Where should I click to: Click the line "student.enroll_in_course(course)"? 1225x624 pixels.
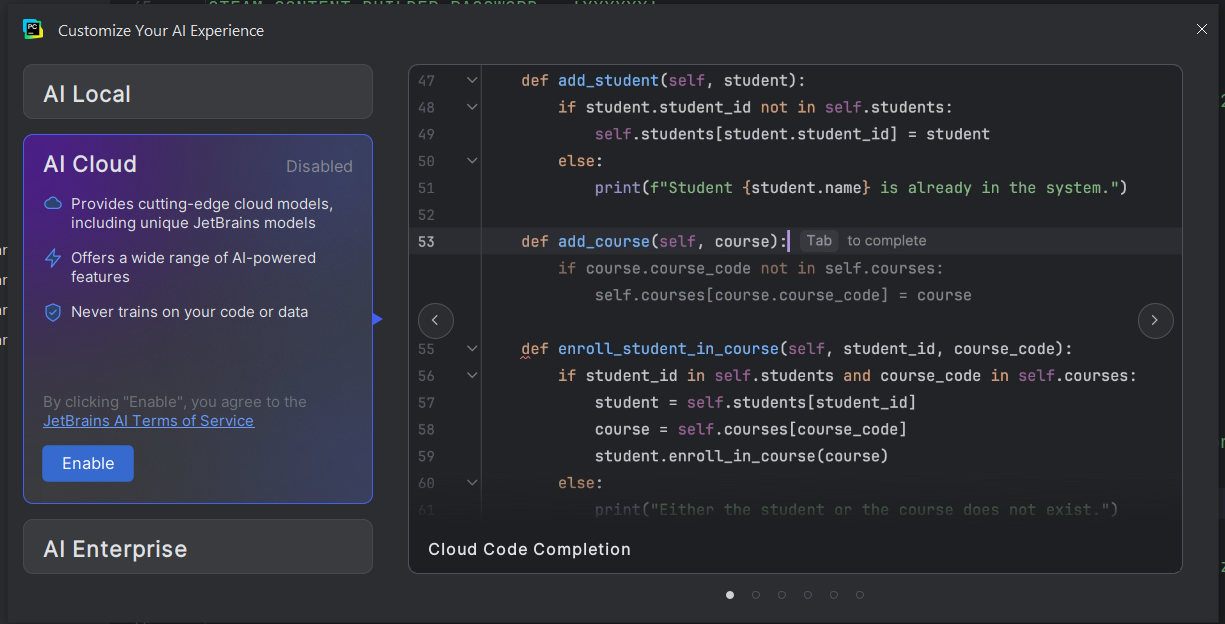pos(742,457)
